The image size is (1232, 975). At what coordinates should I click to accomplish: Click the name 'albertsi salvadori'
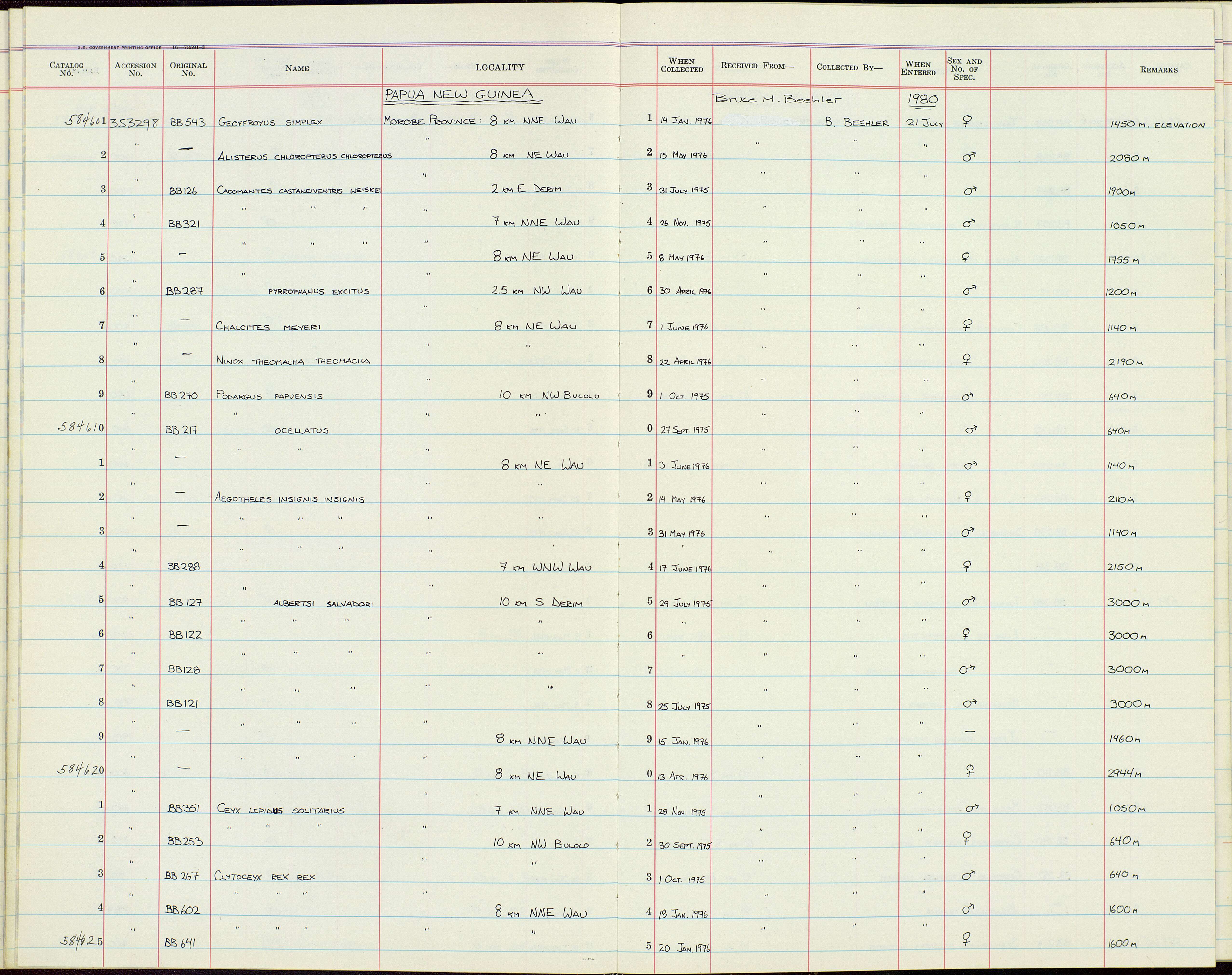click(324, 603)
